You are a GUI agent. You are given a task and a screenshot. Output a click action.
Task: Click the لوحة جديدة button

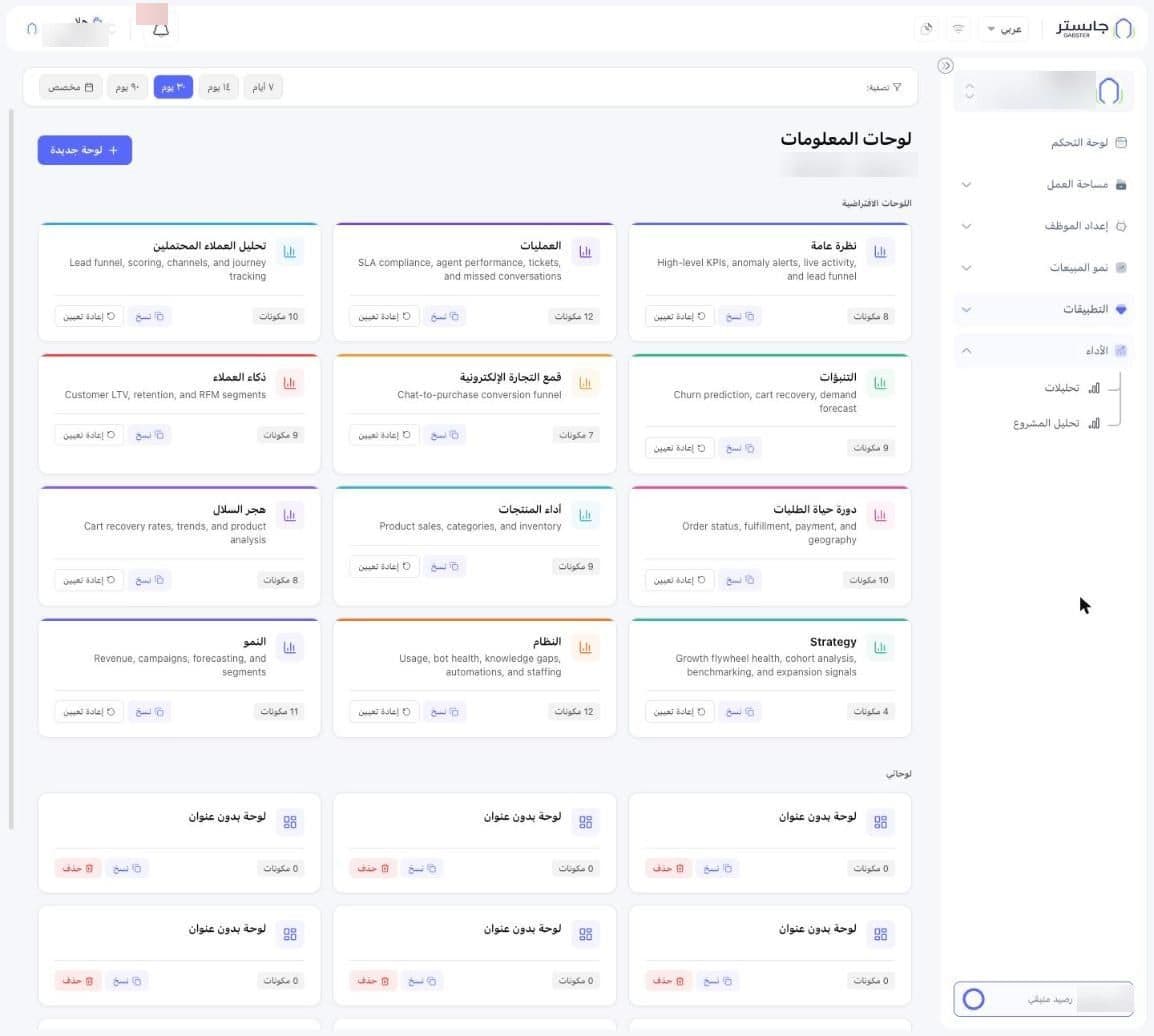coord(85,150)
